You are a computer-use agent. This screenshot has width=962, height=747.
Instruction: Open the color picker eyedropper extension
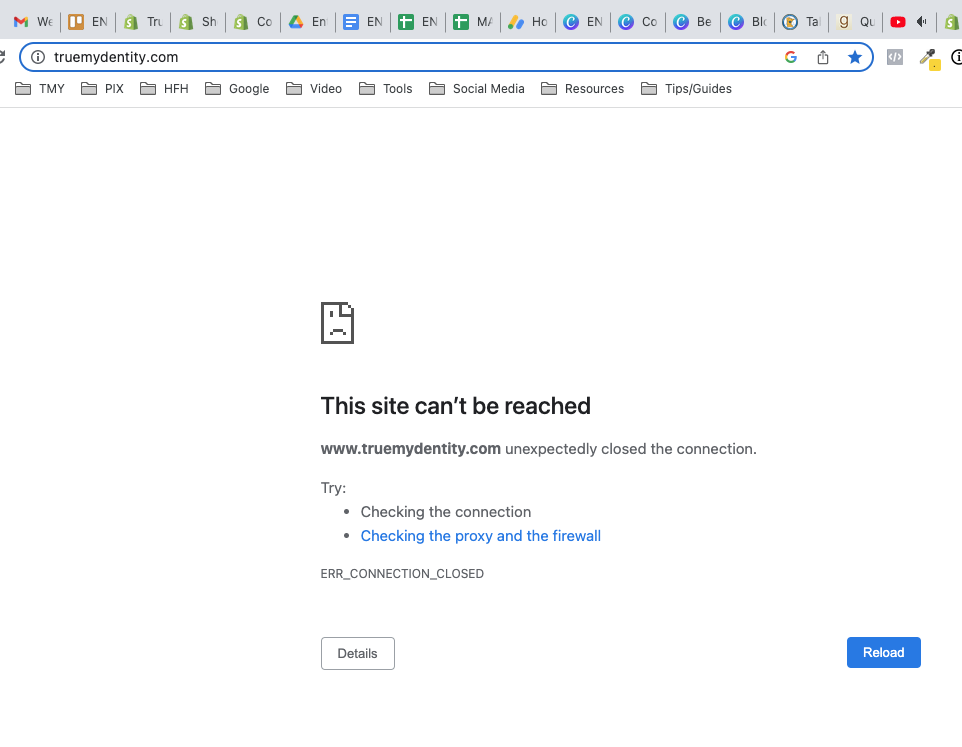[929, 59]
